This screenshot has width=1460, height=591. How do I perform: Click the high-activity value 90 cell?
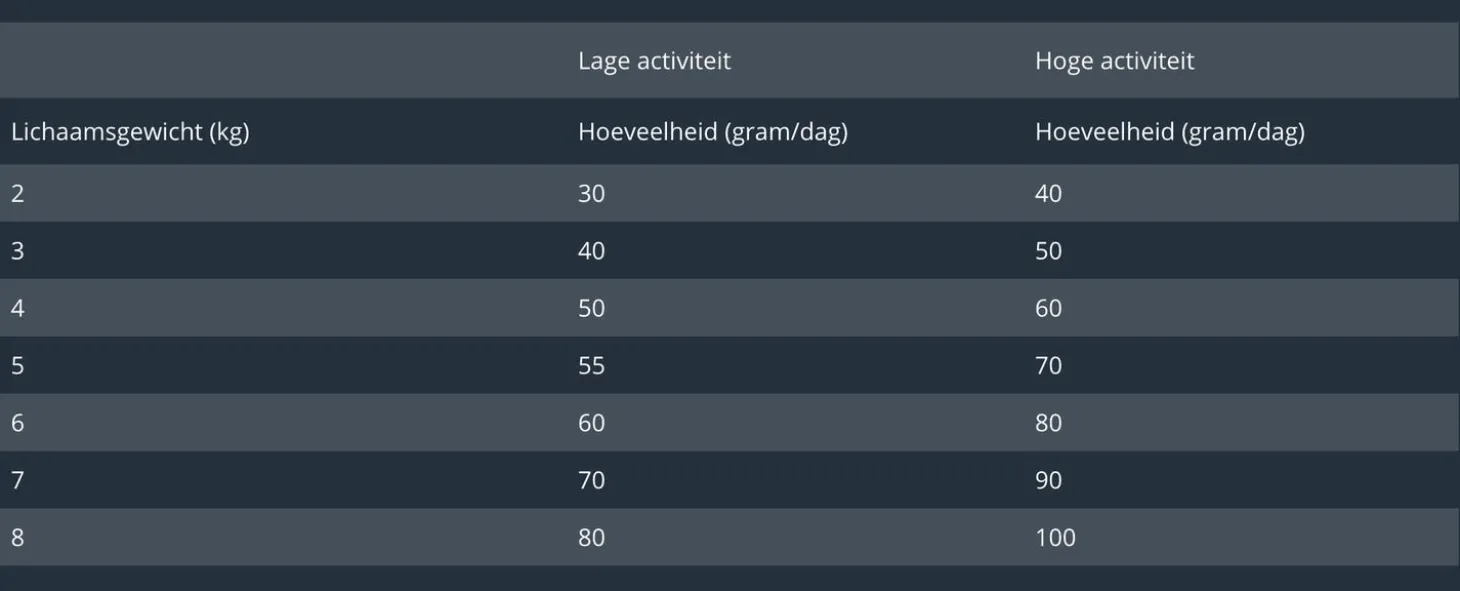pos(1048,480)
